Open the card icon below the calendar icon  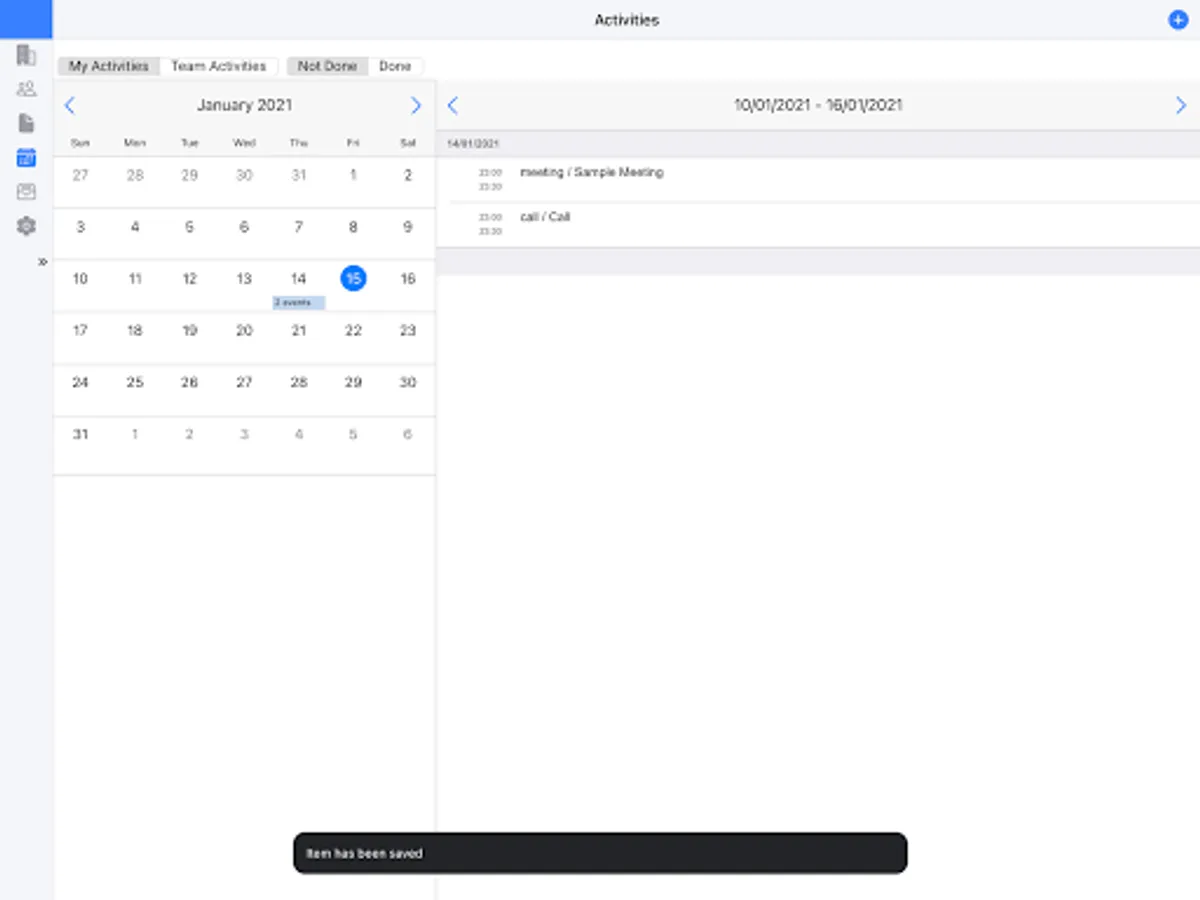26,191
